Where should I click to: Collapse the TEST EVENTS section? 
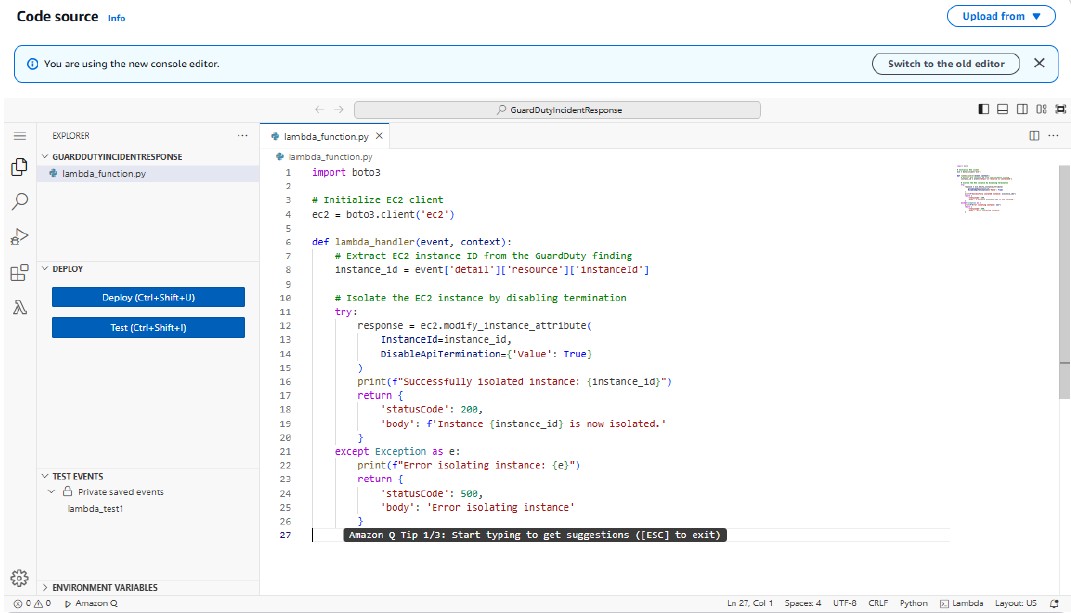(x=46, y=476)
